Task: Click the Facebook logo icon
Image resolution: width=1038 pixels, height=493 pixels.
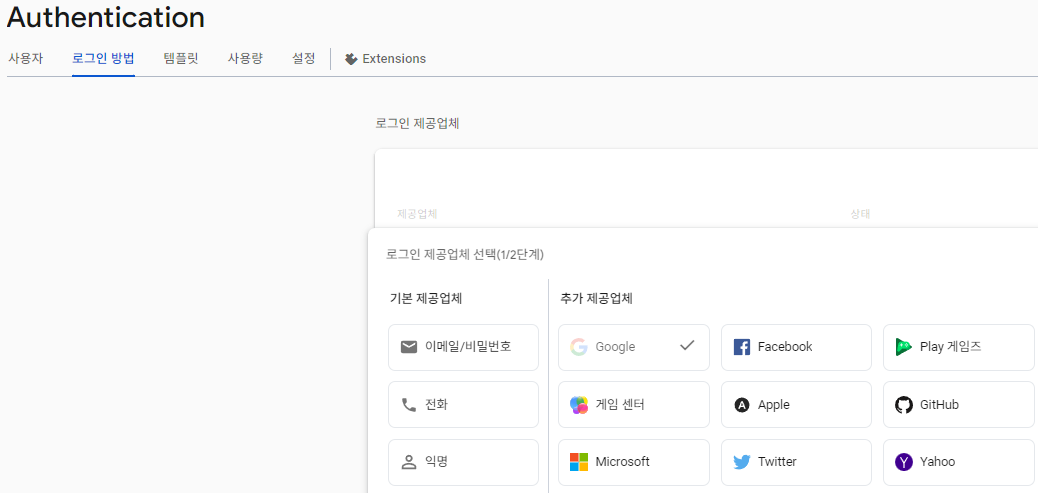Action: pyautogui.click(x=741, y=347)
